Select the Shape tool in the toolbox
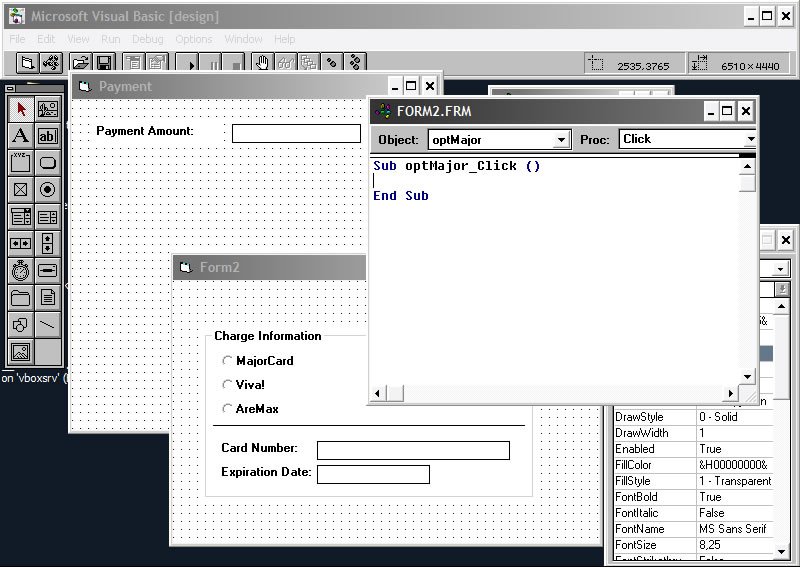The image size is (800, 567). coord(21,325)
